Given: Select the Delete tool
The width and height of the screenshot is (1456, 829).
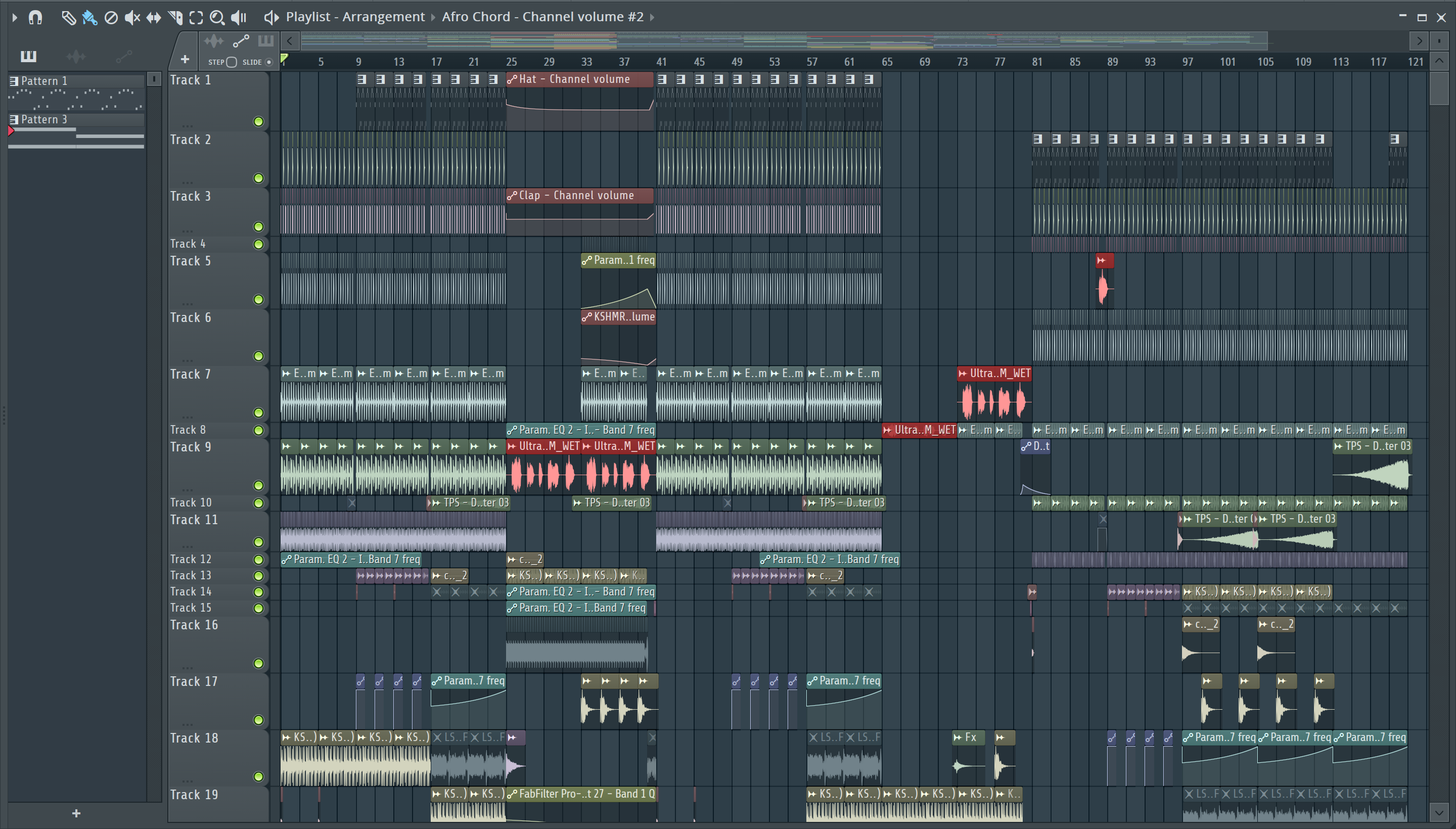Looking at the screenshot, I should (x=111, y=18).
